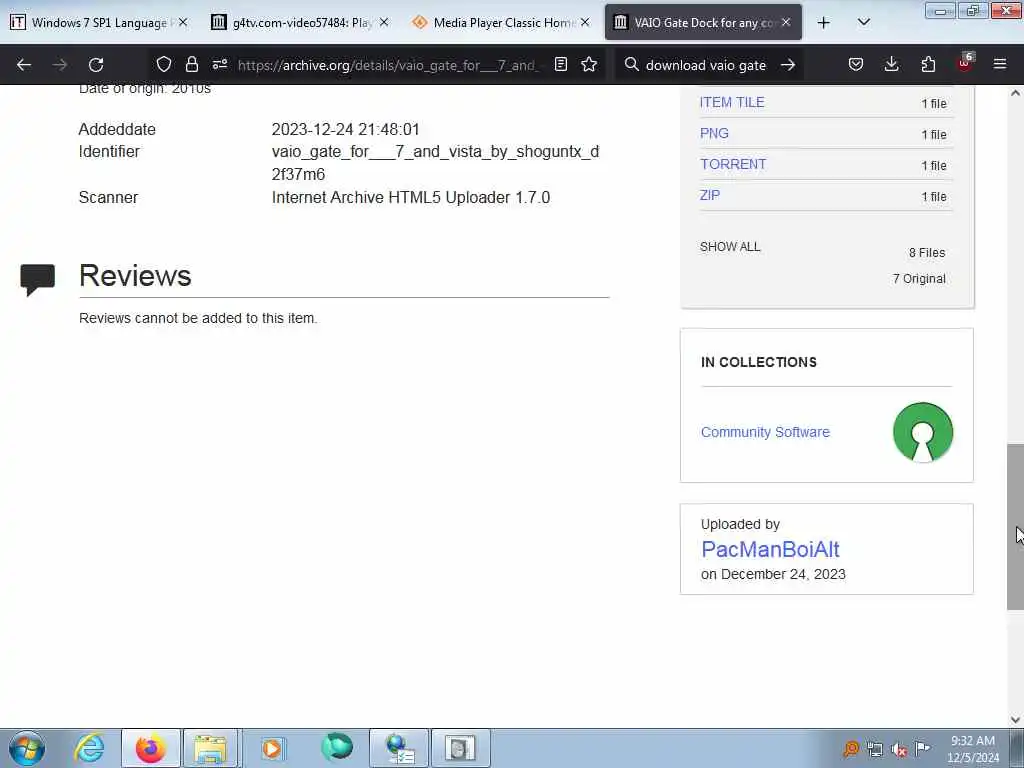Open the PNG download link
This screenshot has height=768, width=1024.
[x=714, y=133]
